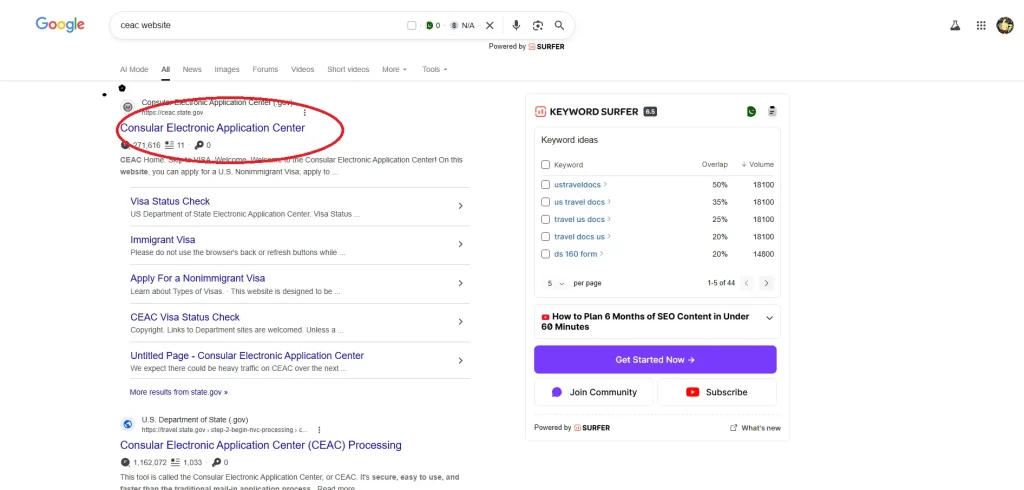This screenshot has width=1024, height=490.
Task: Select the All results tab
Action: pos(166,69)
